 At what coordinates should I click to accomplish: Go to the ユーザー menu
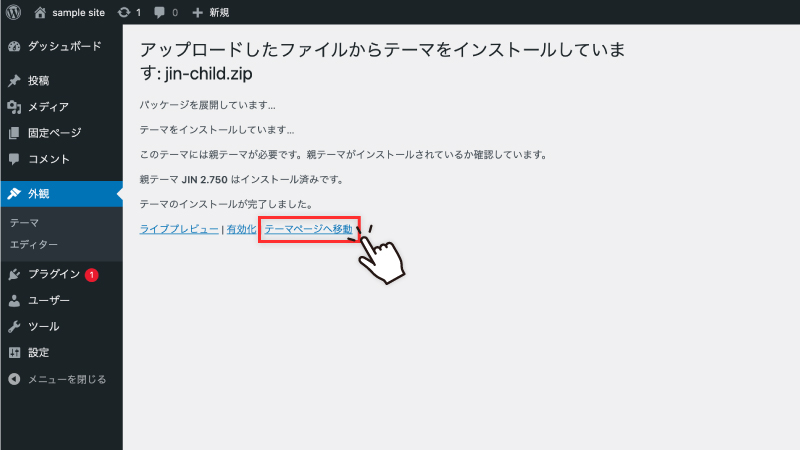click(61, 301)
